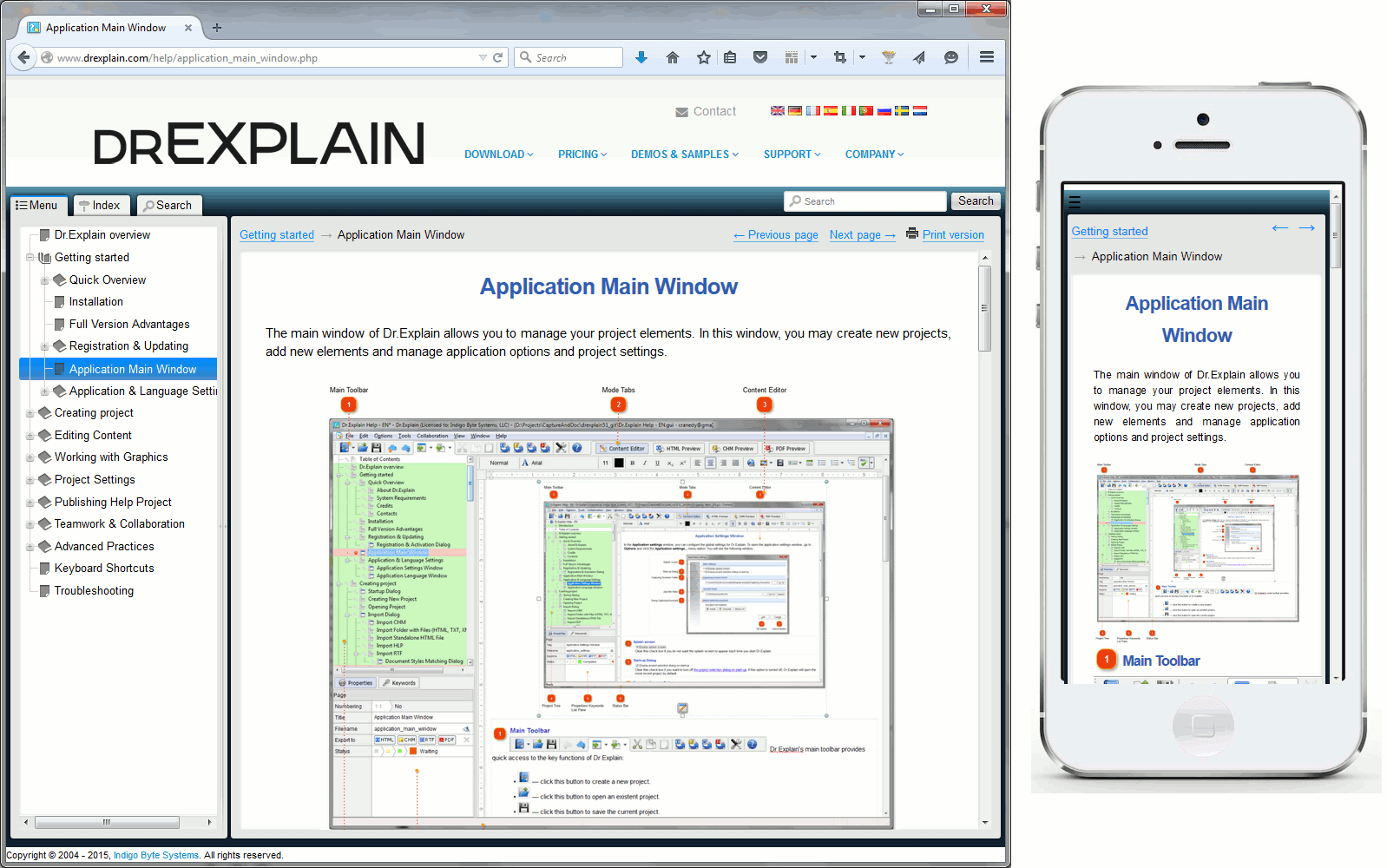The height and width of the screenshot is (868, 1387).
Task: Switch site language to Dutch flag
Action: pos(920,110)
